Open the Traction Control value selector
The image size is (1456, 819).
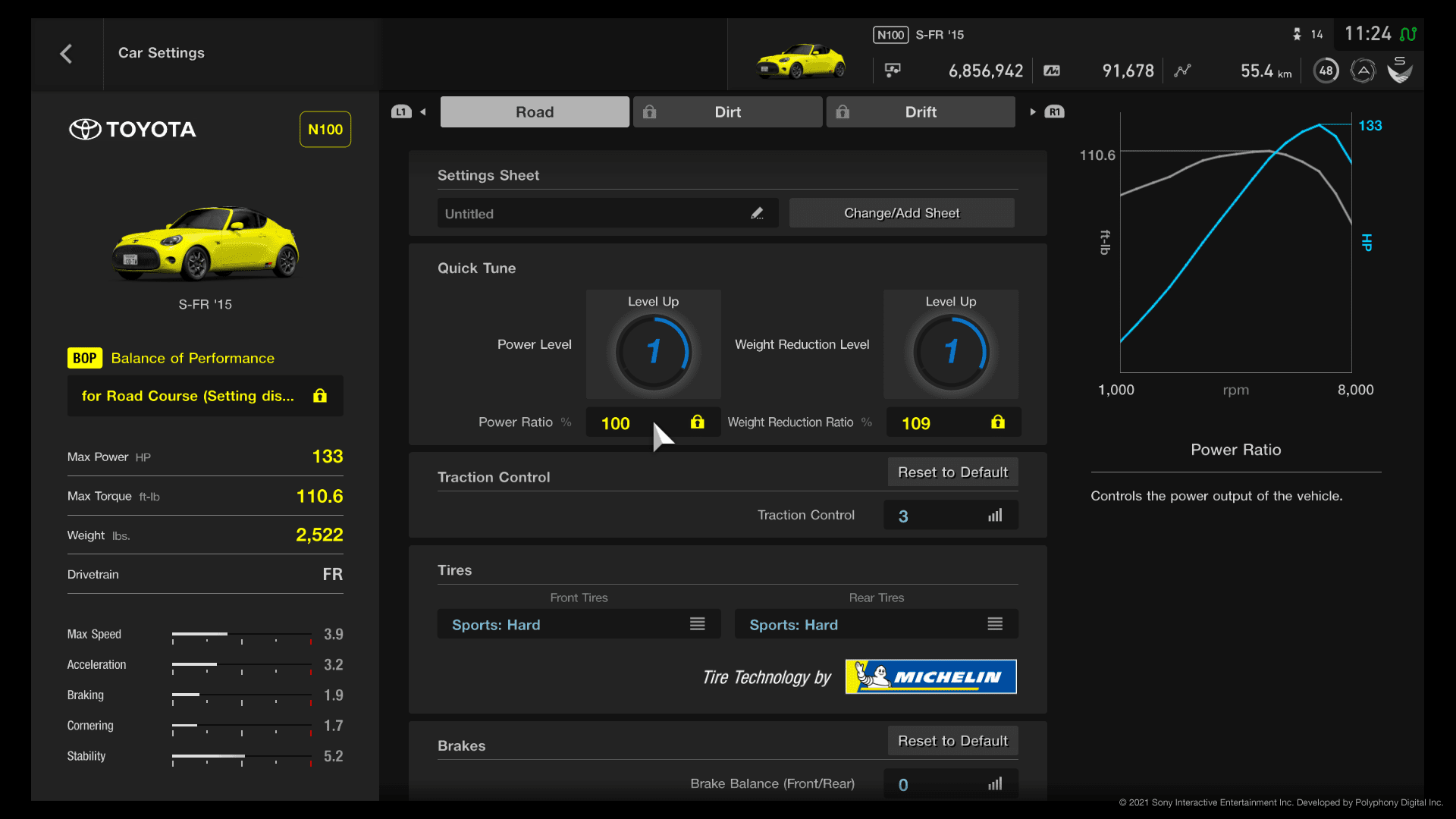coord(951,516)
